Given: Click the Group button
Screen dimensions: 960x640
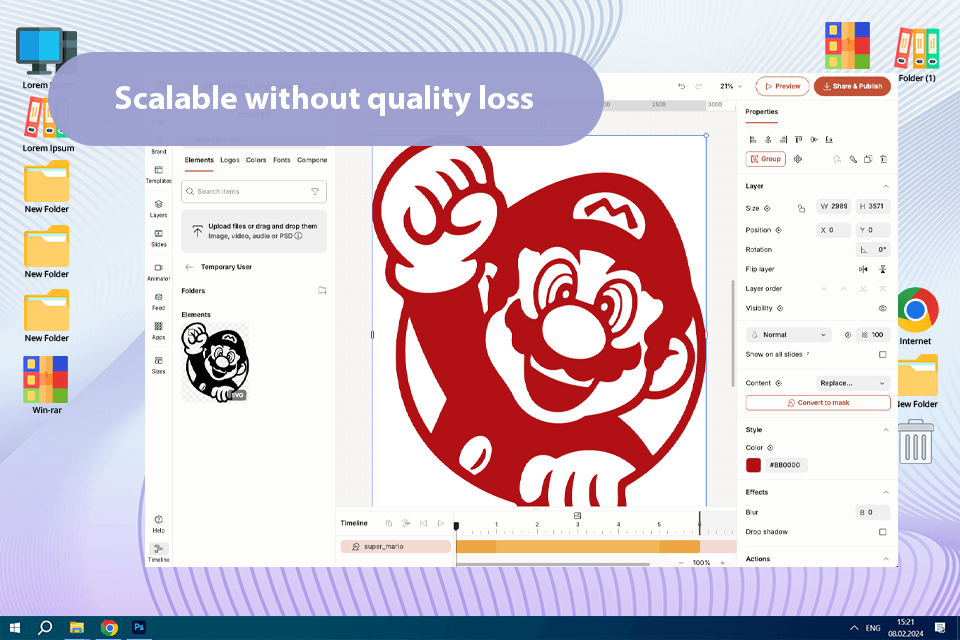Looking at the screenshot, I should 765,159.
